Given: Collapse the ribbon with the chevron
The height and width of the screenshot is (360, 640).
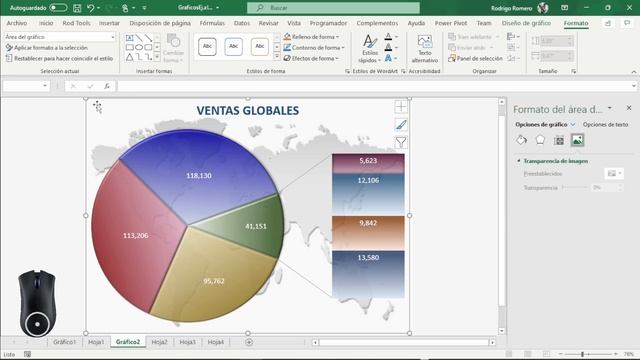Looking at the screenshot, I should pyautogui.click(x=633, y=72).
